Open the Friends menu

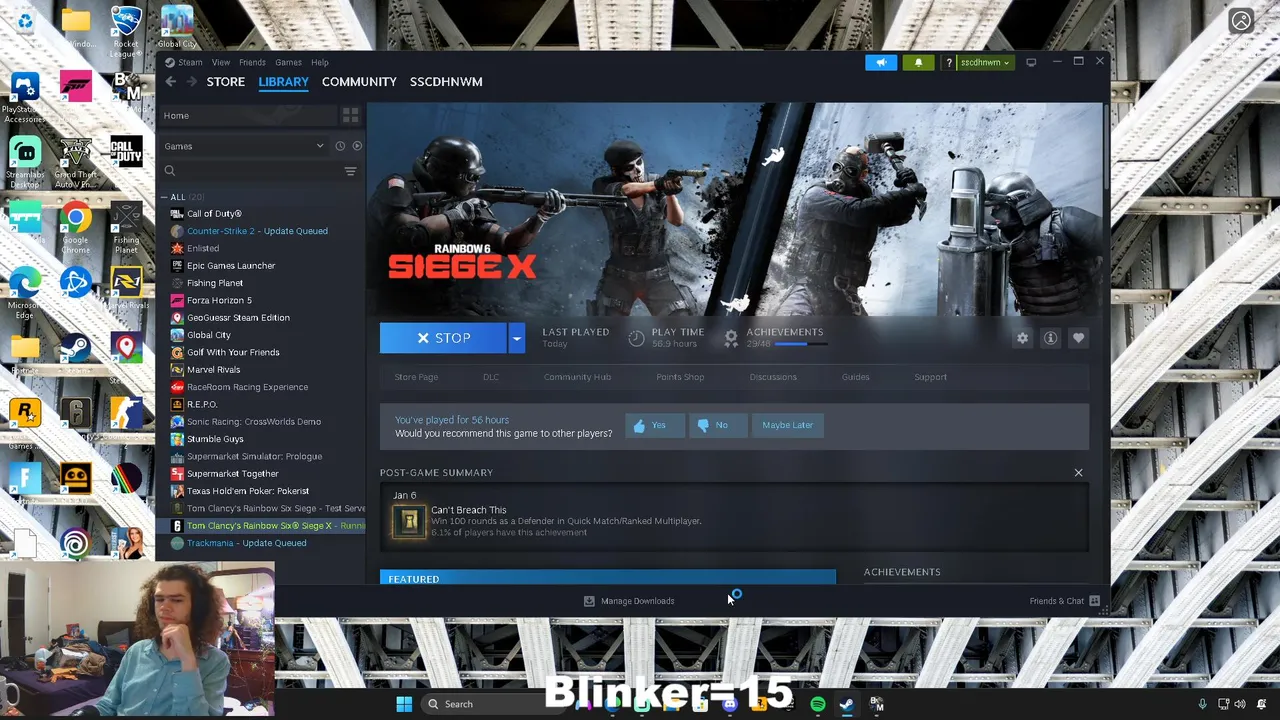coord(252,62)
